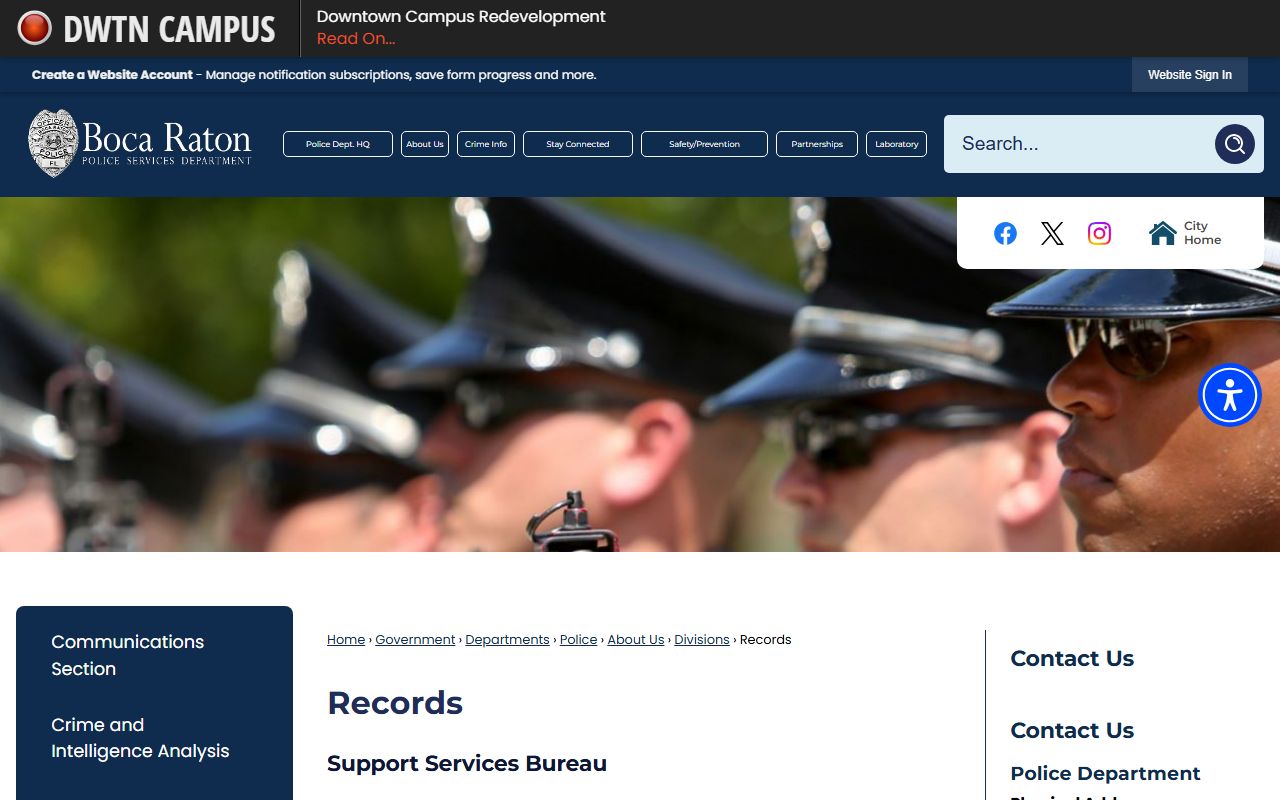This screenshot has height=800, width=1280.
Task: Click Create a Website Account link
Action: coord(112,75)
